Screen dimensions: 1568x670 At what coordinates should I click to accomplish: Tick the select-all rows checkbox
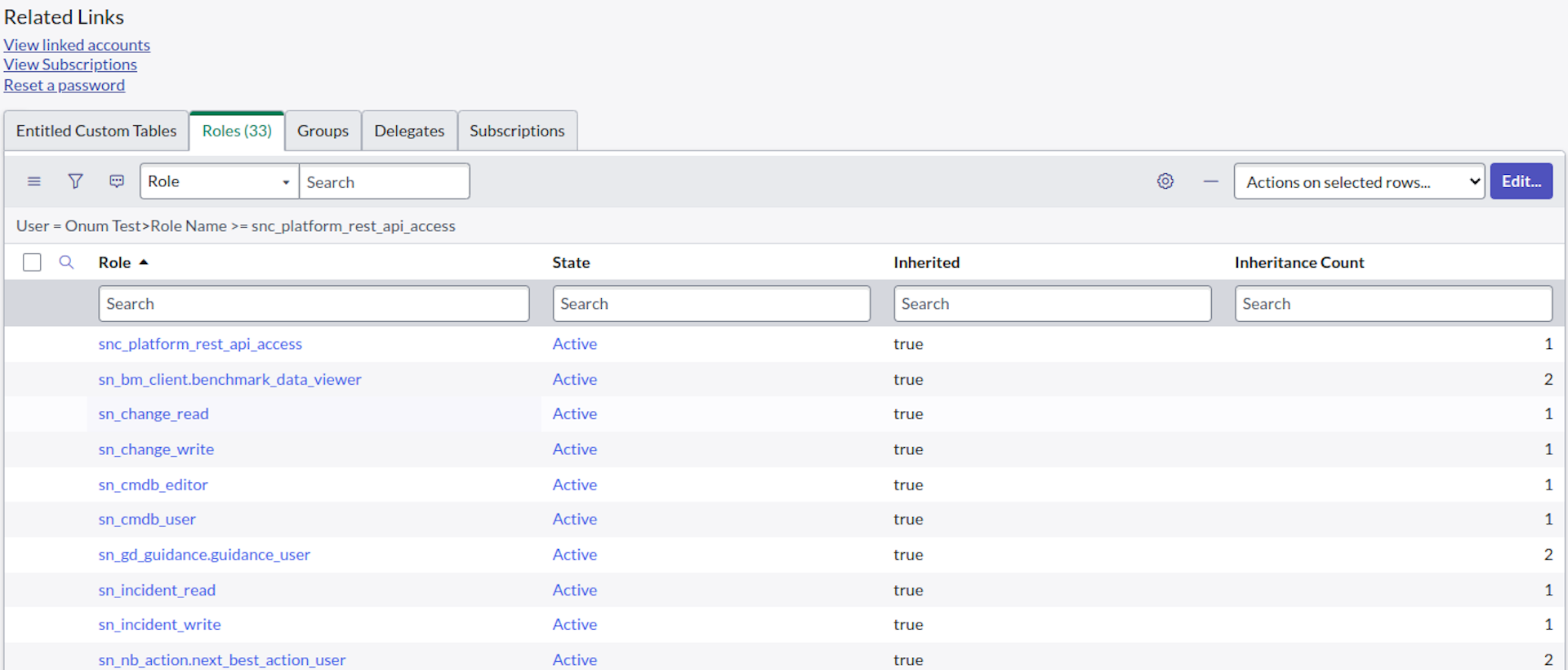click(32, 262)
